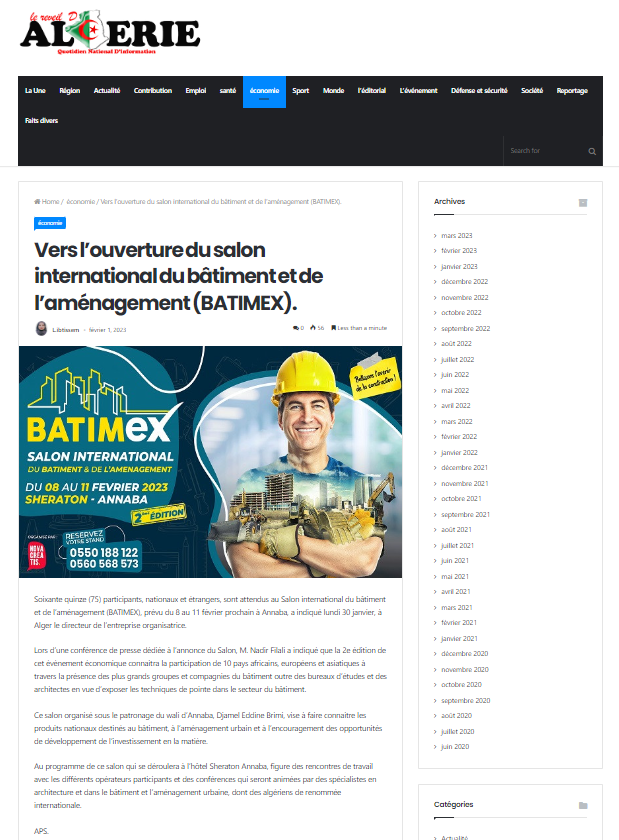This screenshot has height=840, width=619.
Task: Click the comments count icon
Action: pos(296,328)
